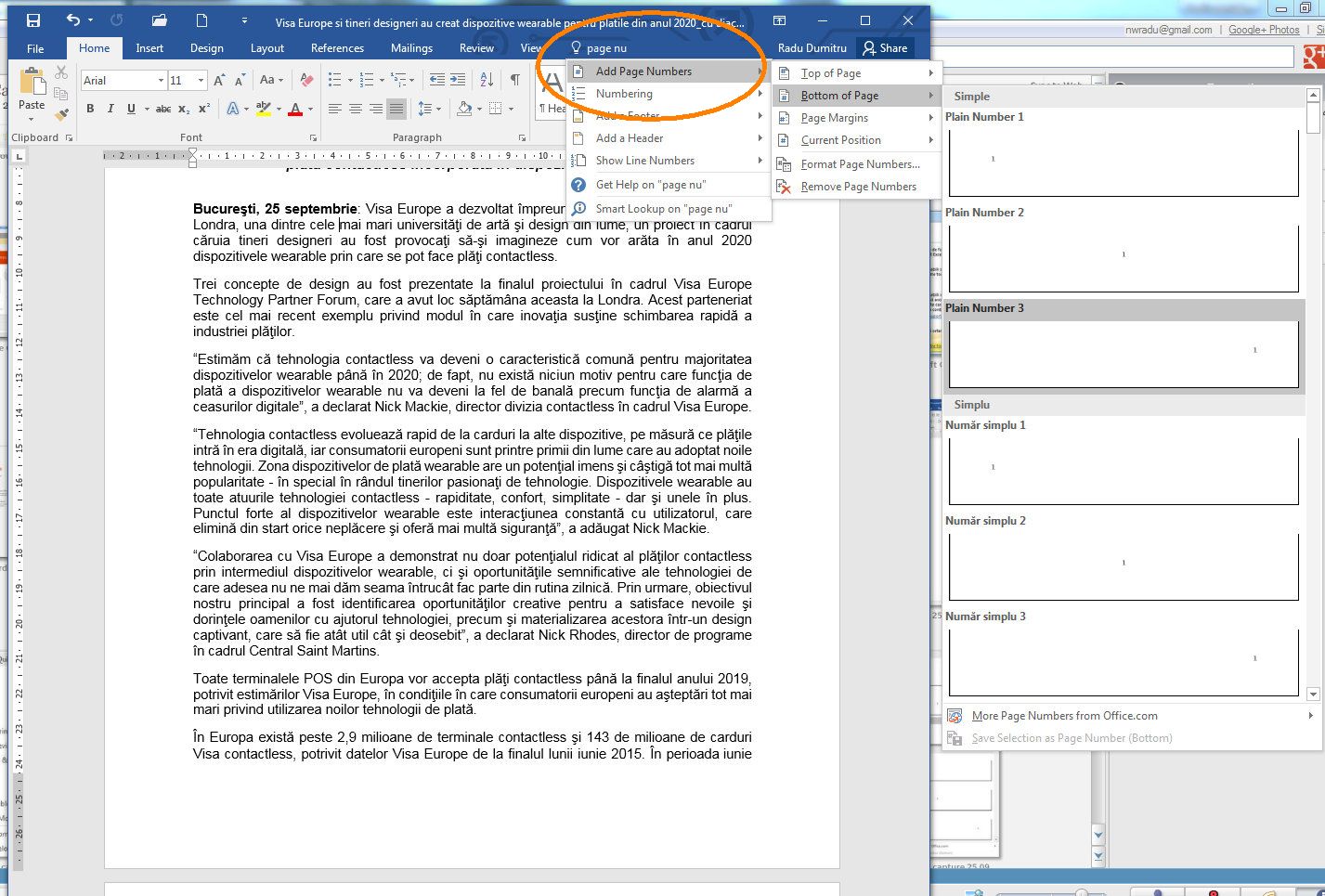Screen dimensions: 1325x896
Task: Increase font size with Grow Font
Action: [219, 81]
